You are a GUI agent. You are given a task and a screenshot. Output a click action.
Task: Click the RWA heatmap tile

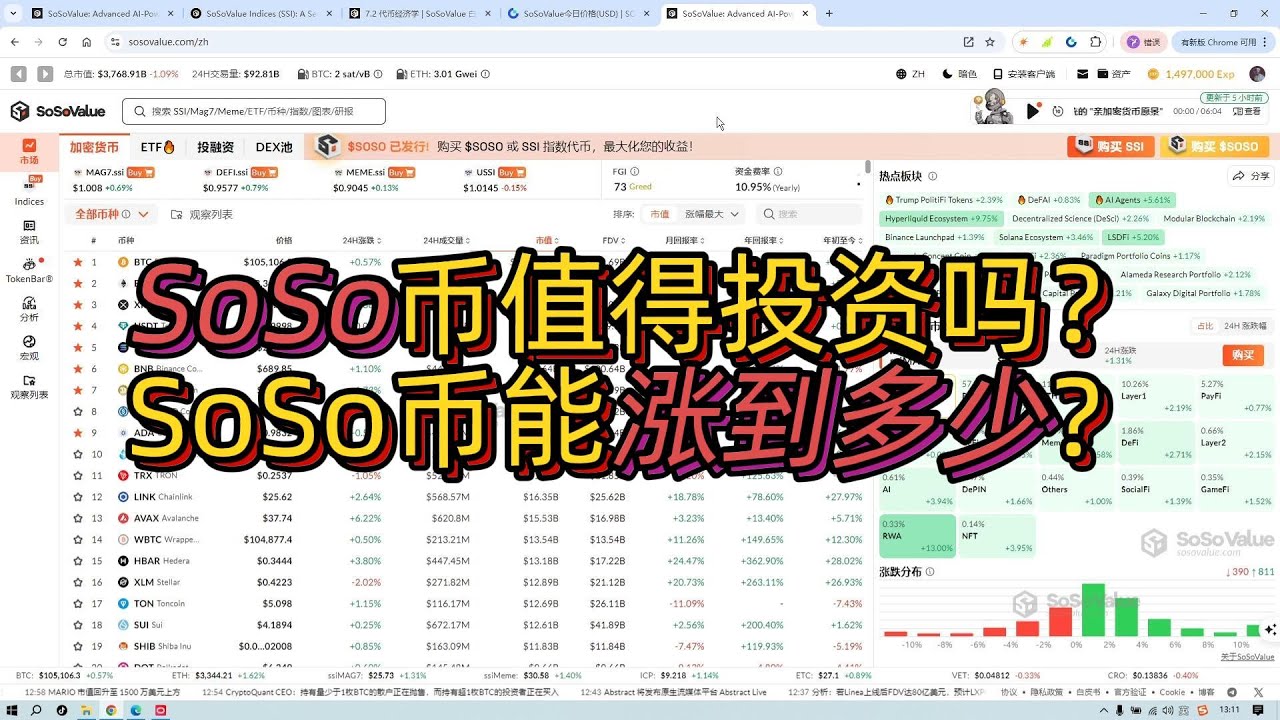click(917, 535)
